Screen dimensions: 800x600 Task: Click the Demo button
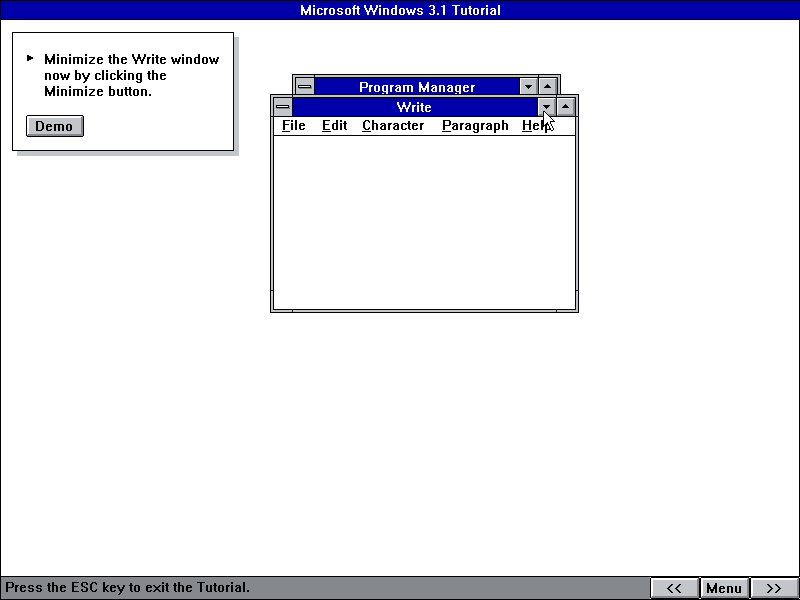click(55, 126)
